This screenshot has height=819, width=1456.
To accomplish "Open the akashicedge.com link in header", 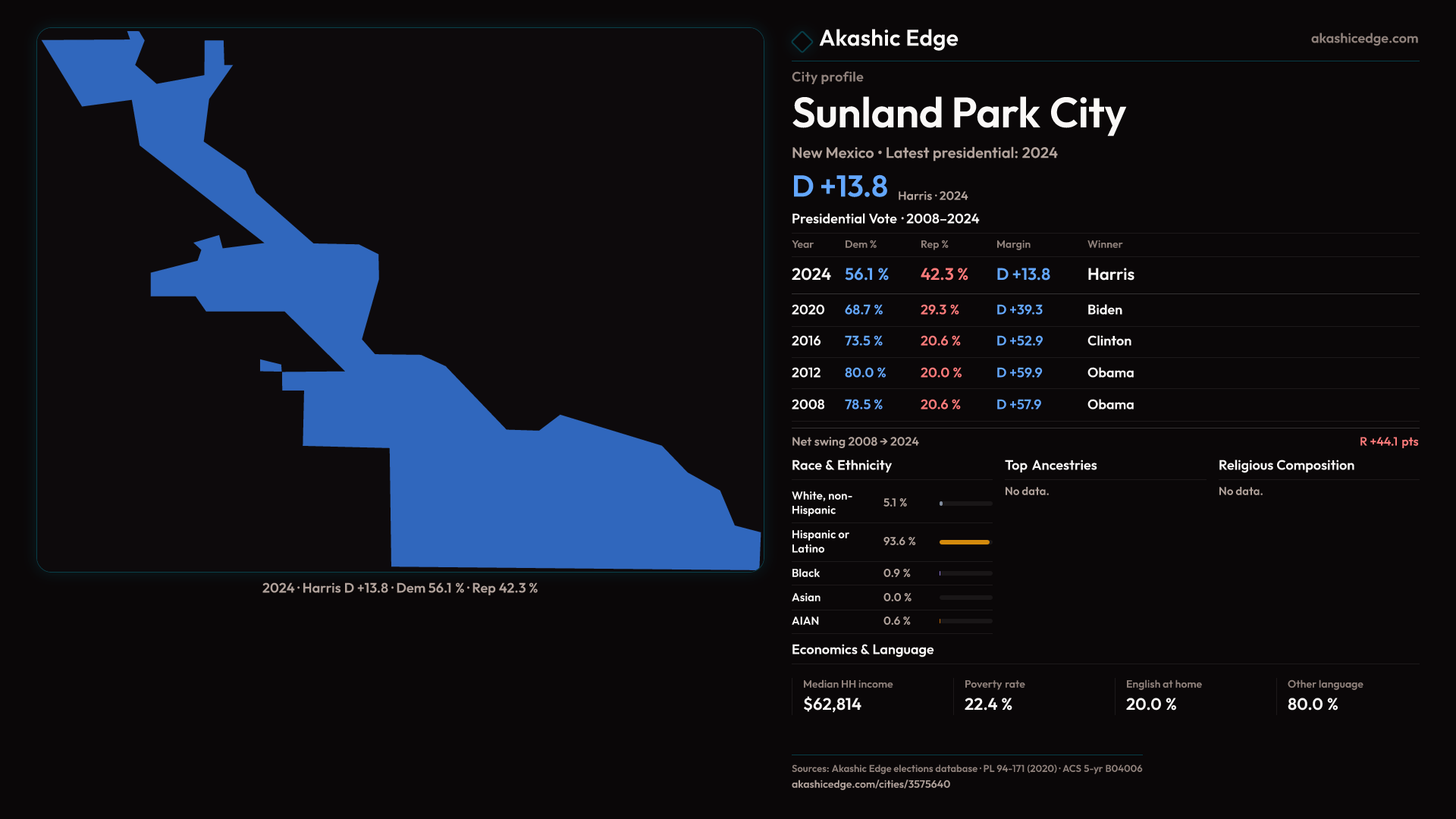I will 1363,39.
